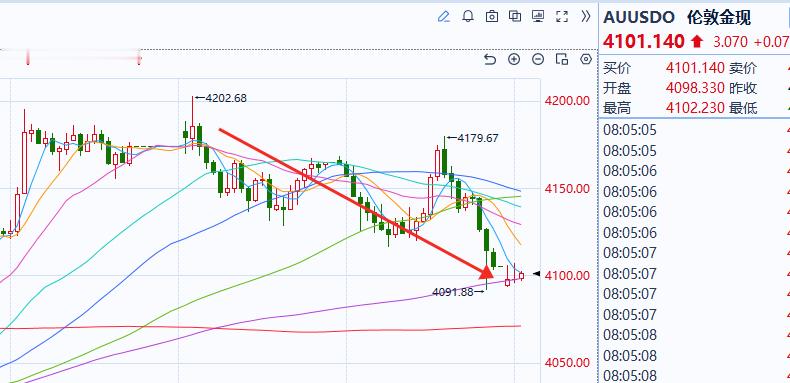
Task: Take a chart snapshot with camera icon
Action: [492, 17]
